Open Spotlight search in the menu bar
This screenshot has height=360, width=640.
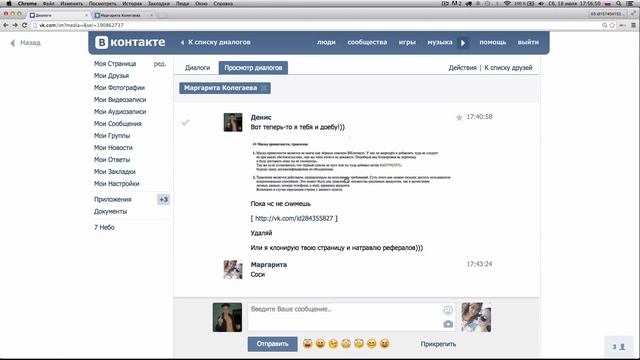(619, 3)
